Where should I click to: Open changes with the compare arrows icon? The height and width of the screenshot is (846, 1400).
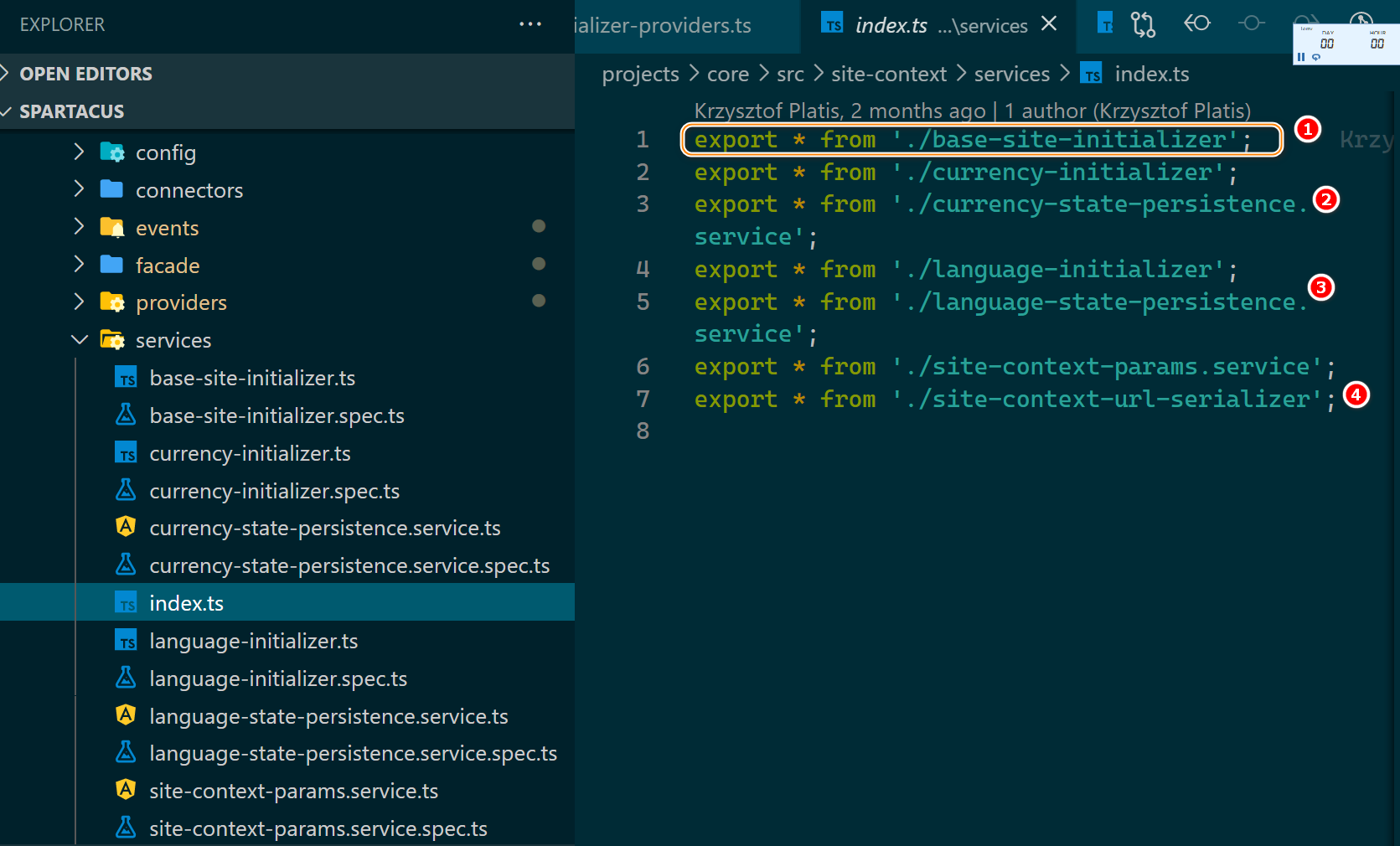pos(1143,24)
